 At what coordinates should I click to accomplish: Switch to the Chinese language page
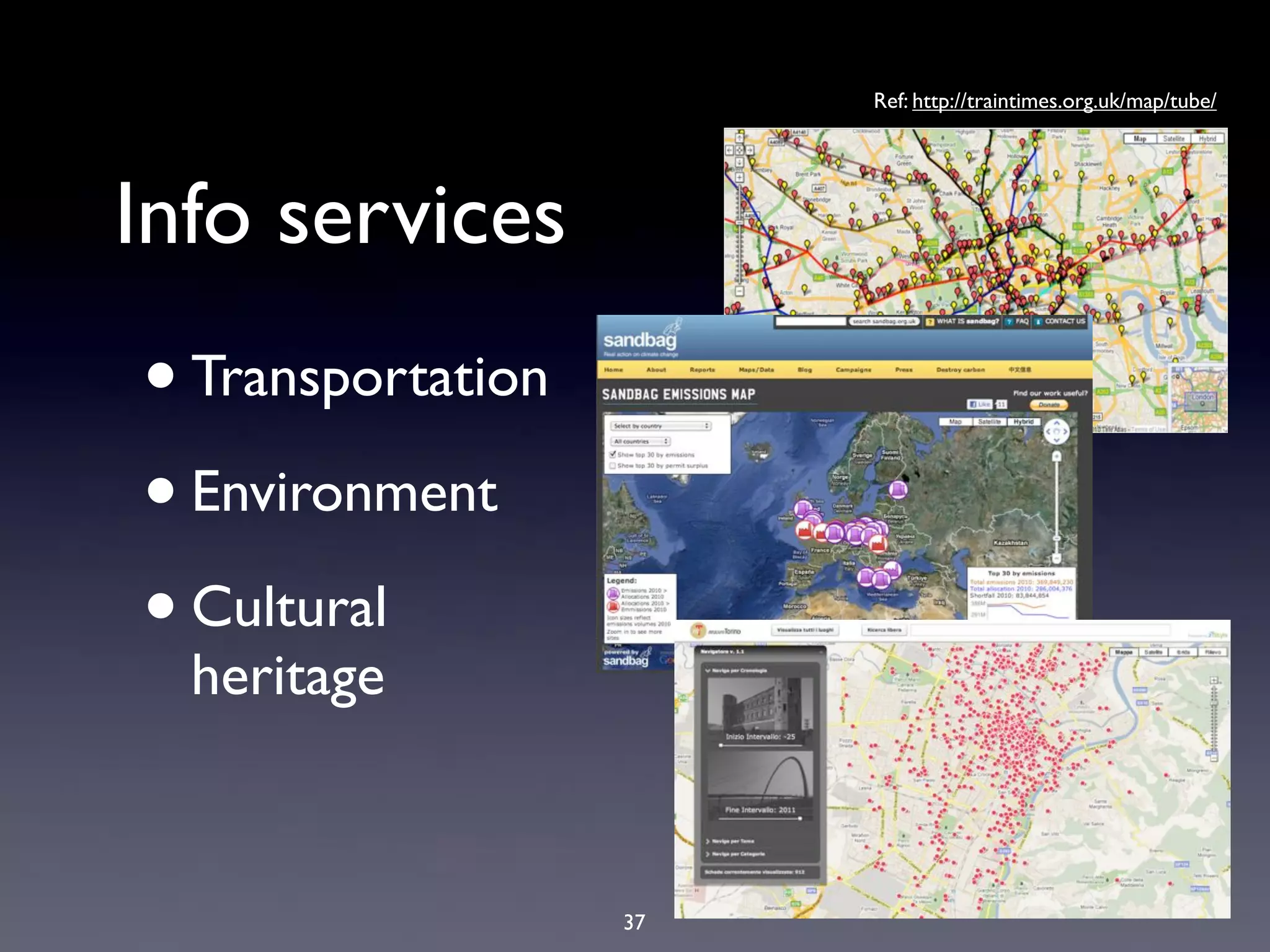point(1019,369)
